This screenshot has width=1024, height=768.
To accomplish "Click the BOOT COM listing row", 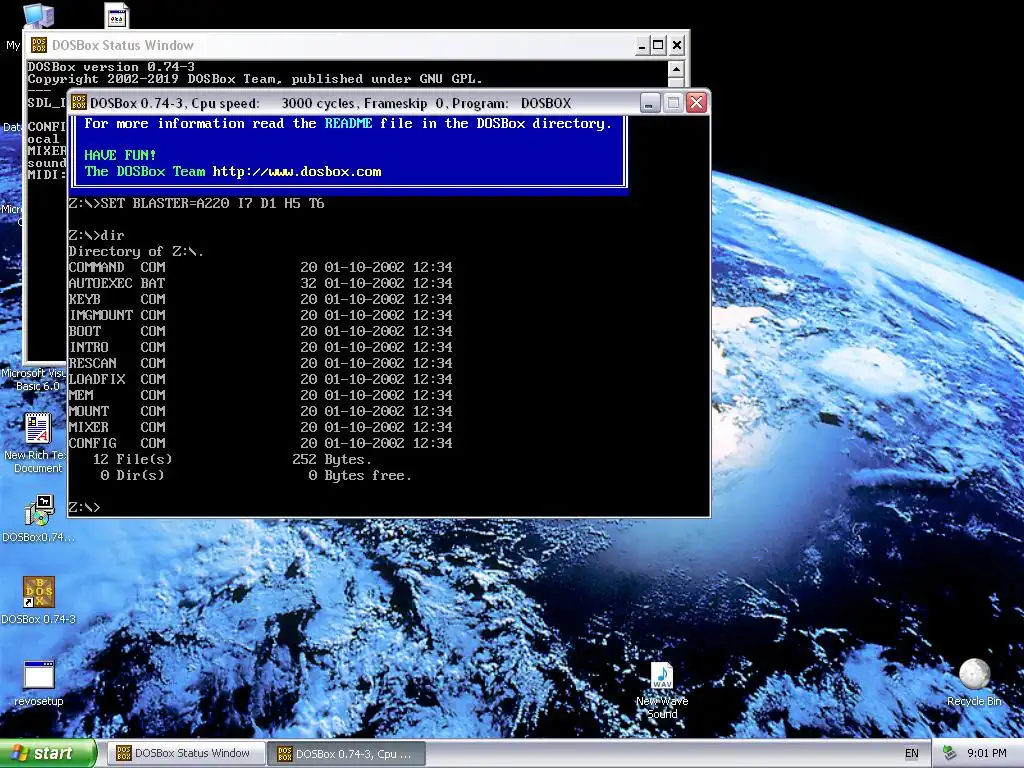I will pos(260,331).
